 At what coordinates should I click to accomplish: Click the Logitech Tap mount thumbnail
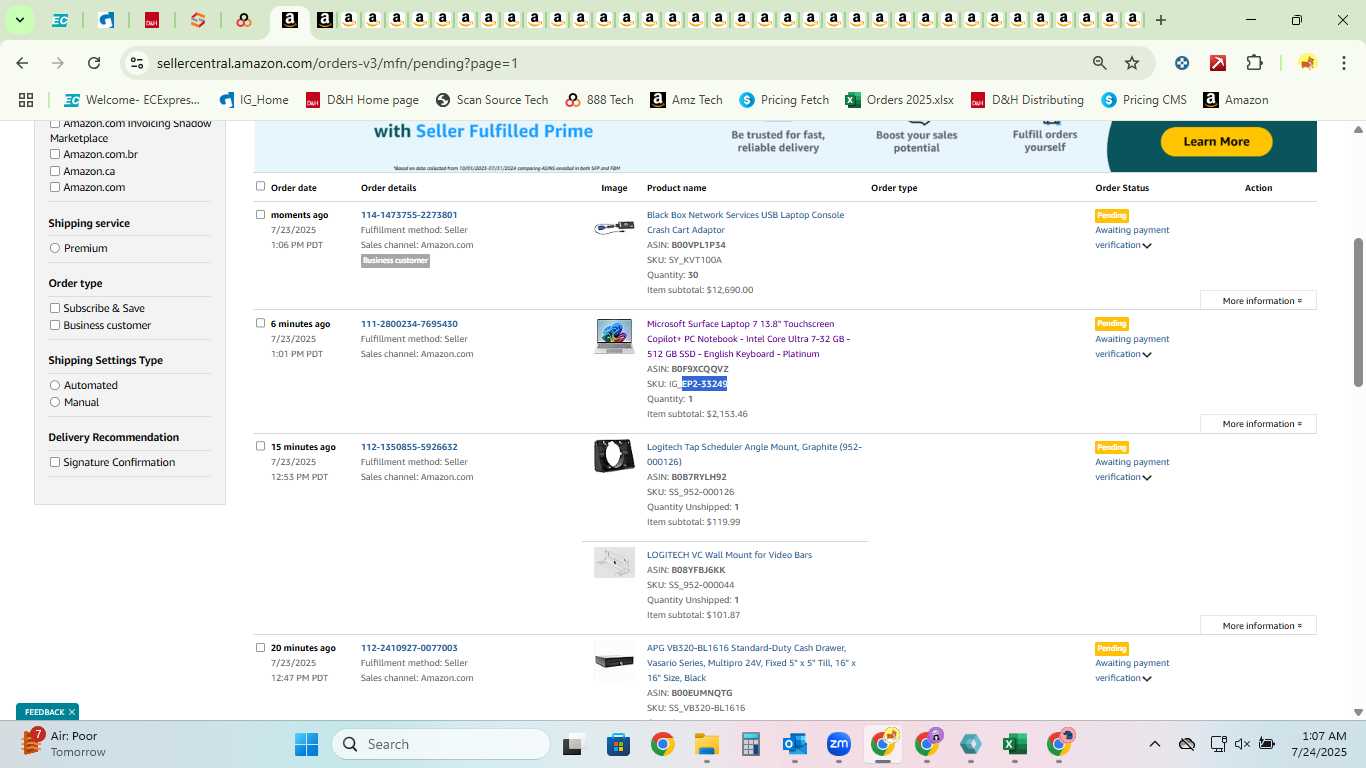[614, 456]
